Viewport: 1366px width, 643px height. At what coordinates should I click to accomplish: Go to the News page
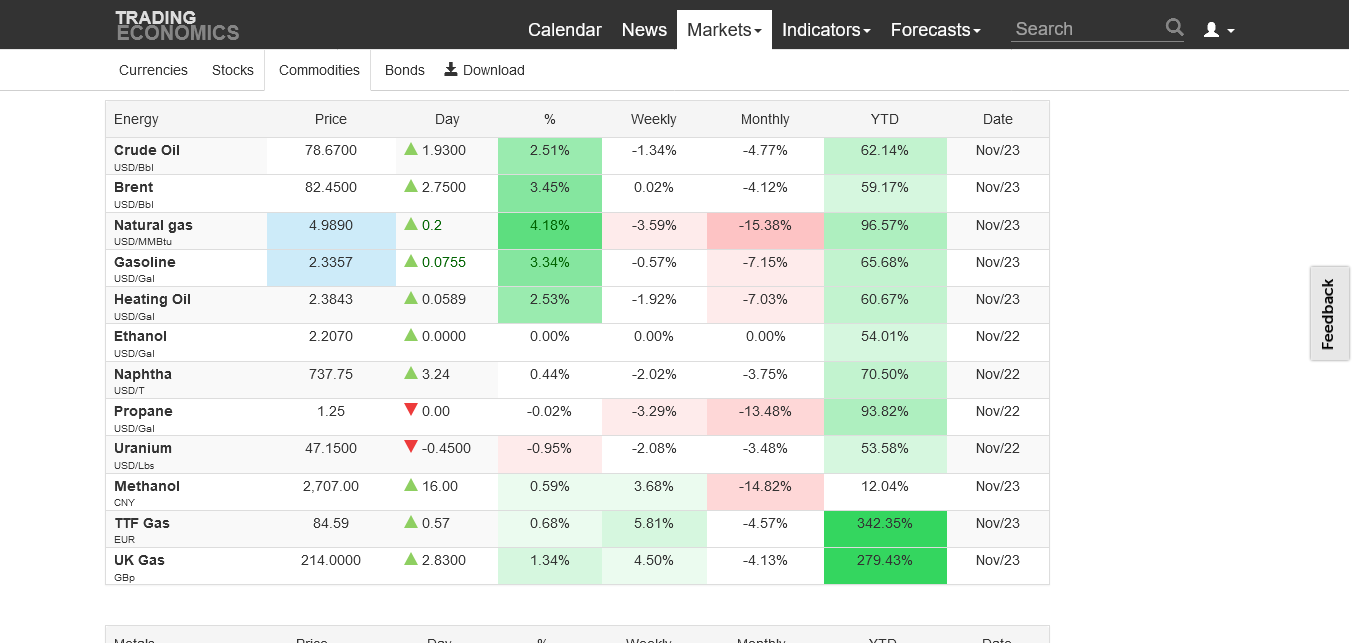(x=644, y=30)
